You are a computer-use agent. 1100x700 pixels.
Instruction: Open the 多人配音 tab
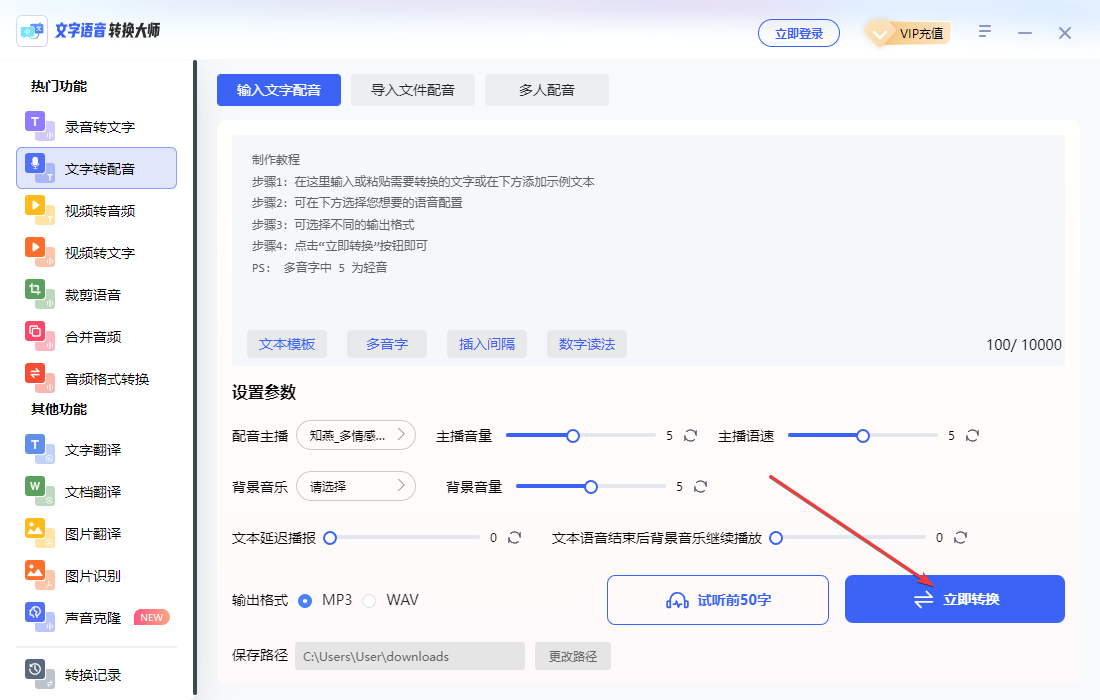coord(546,89)
